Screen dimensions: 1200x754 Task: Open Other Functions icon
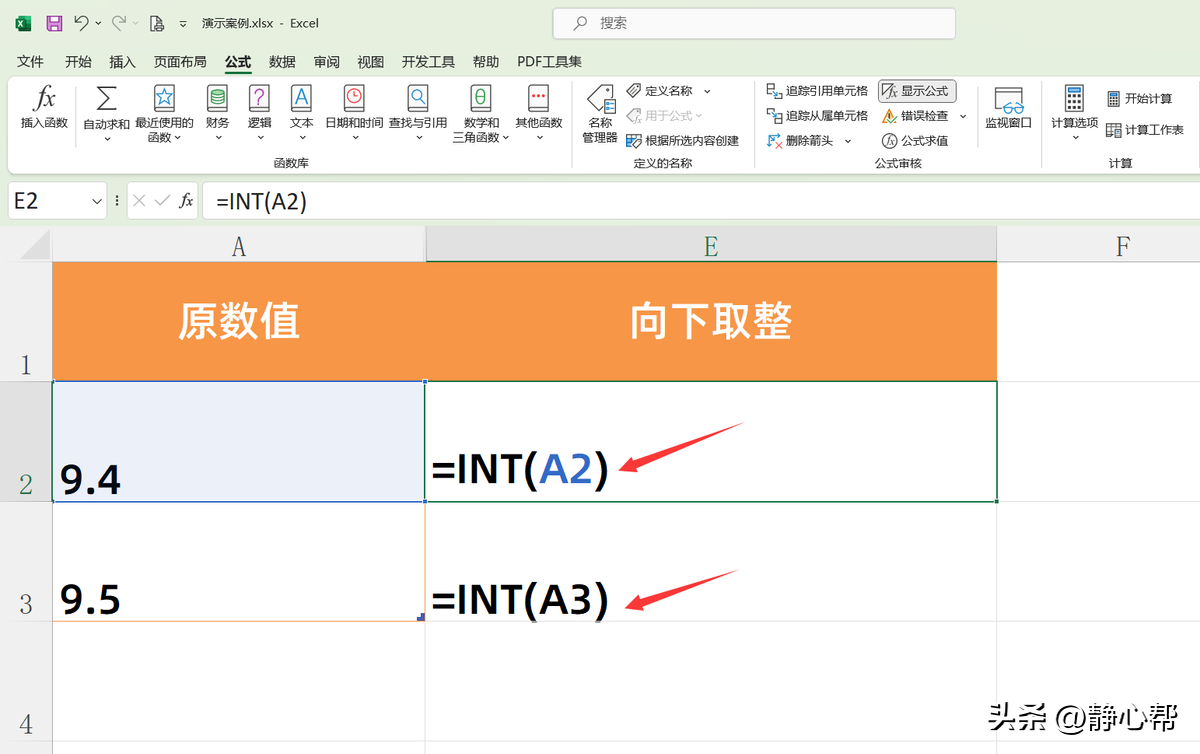pos(539,98)
